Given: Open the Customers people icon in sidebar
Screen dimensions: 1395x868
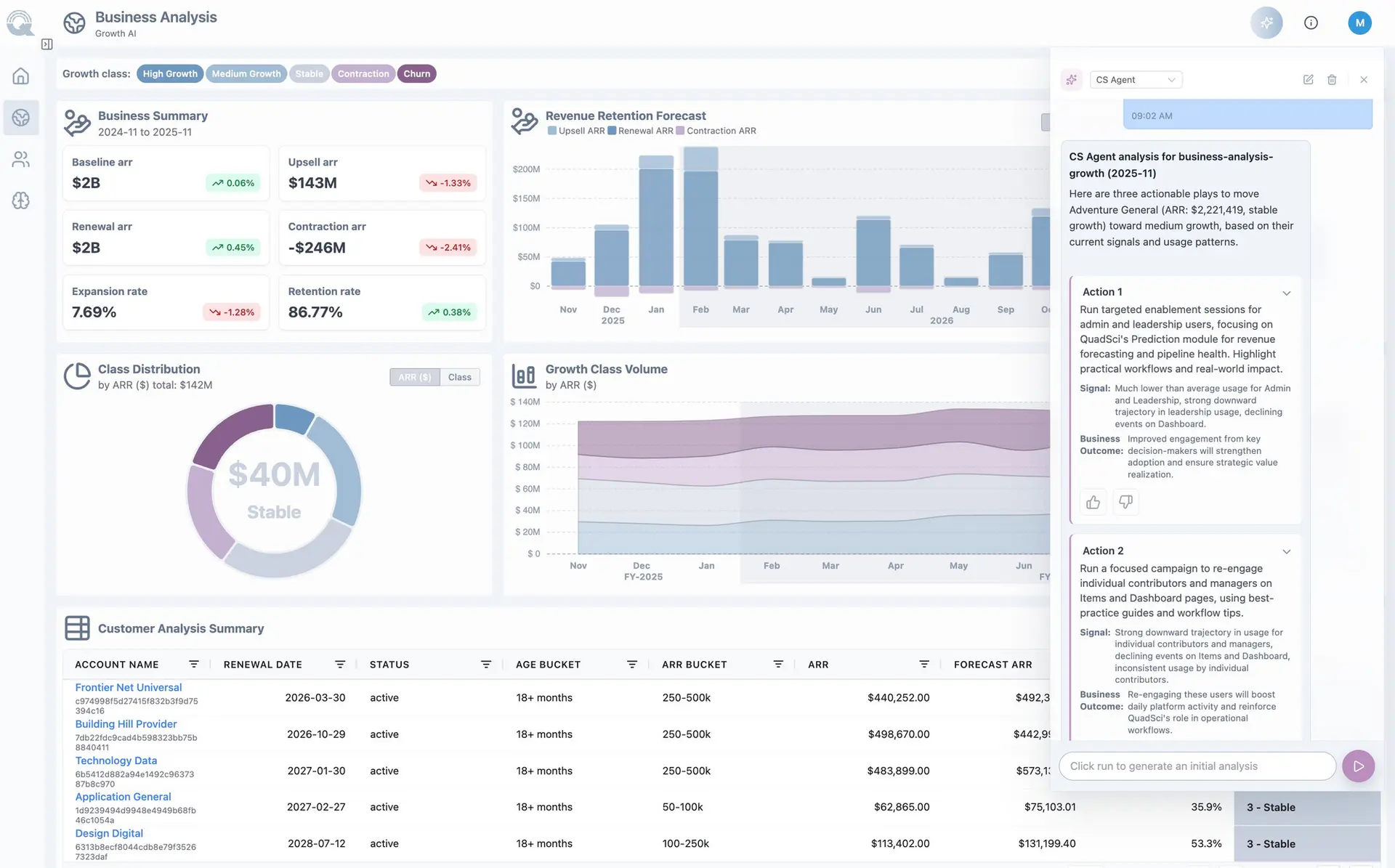Looking at the screenshot, I should pos(21,159).
